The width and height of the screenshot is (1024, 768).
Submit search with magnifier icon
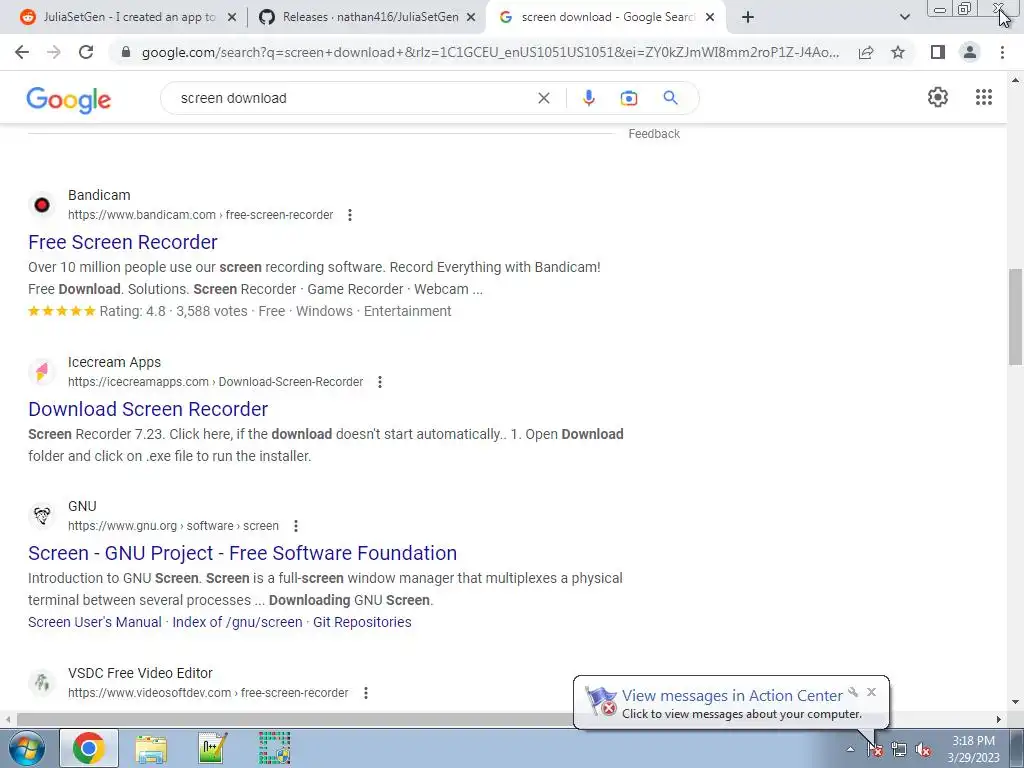pyautogui.click(x=670, y=98)
